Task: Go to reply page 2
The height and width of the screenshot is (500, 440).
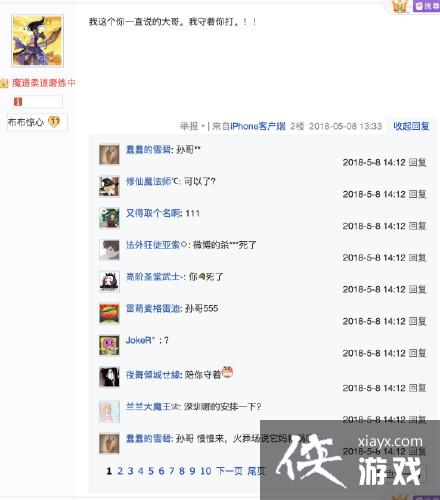Action: (x=120, y=471)
